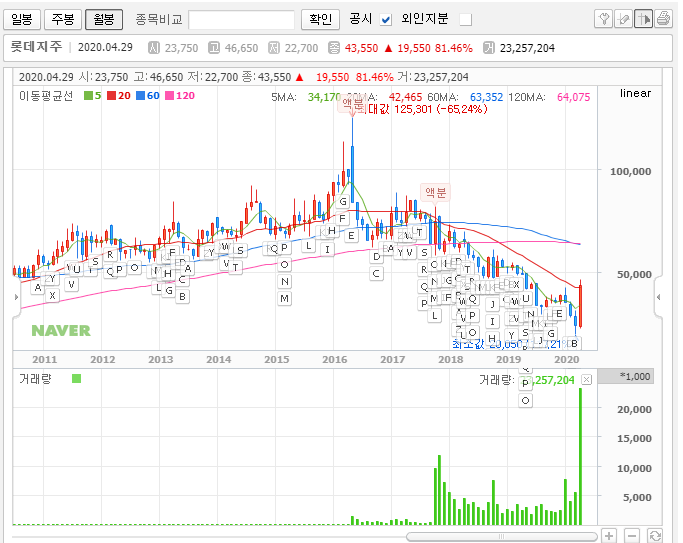The width and height of the screenshot is (683, 543).
Task: Zoom in with the plus button
Action: click(x=609, y=536)
